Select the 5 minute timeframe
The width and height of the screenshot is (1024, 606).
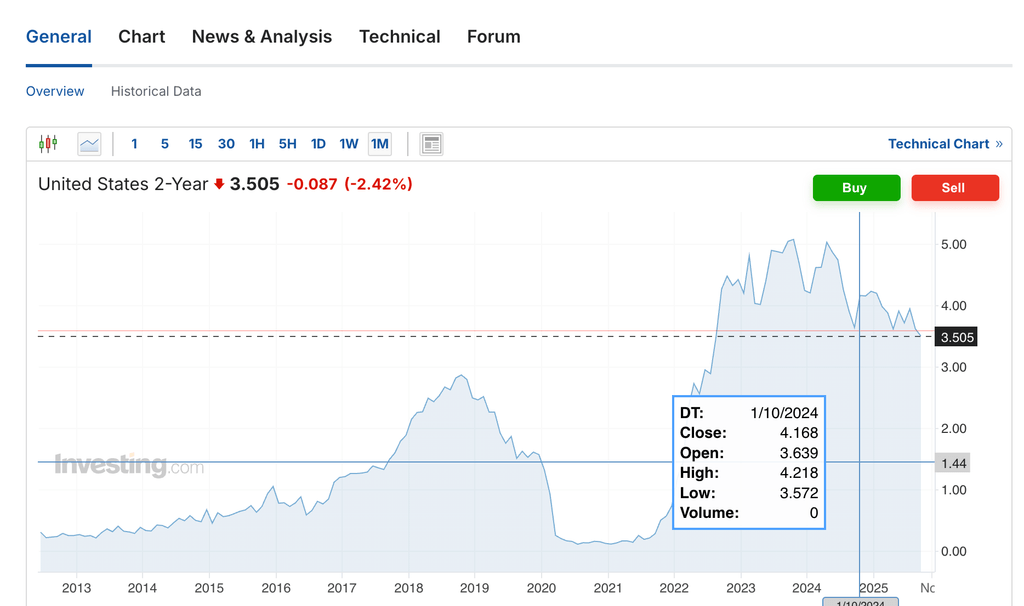pos(165,144)
